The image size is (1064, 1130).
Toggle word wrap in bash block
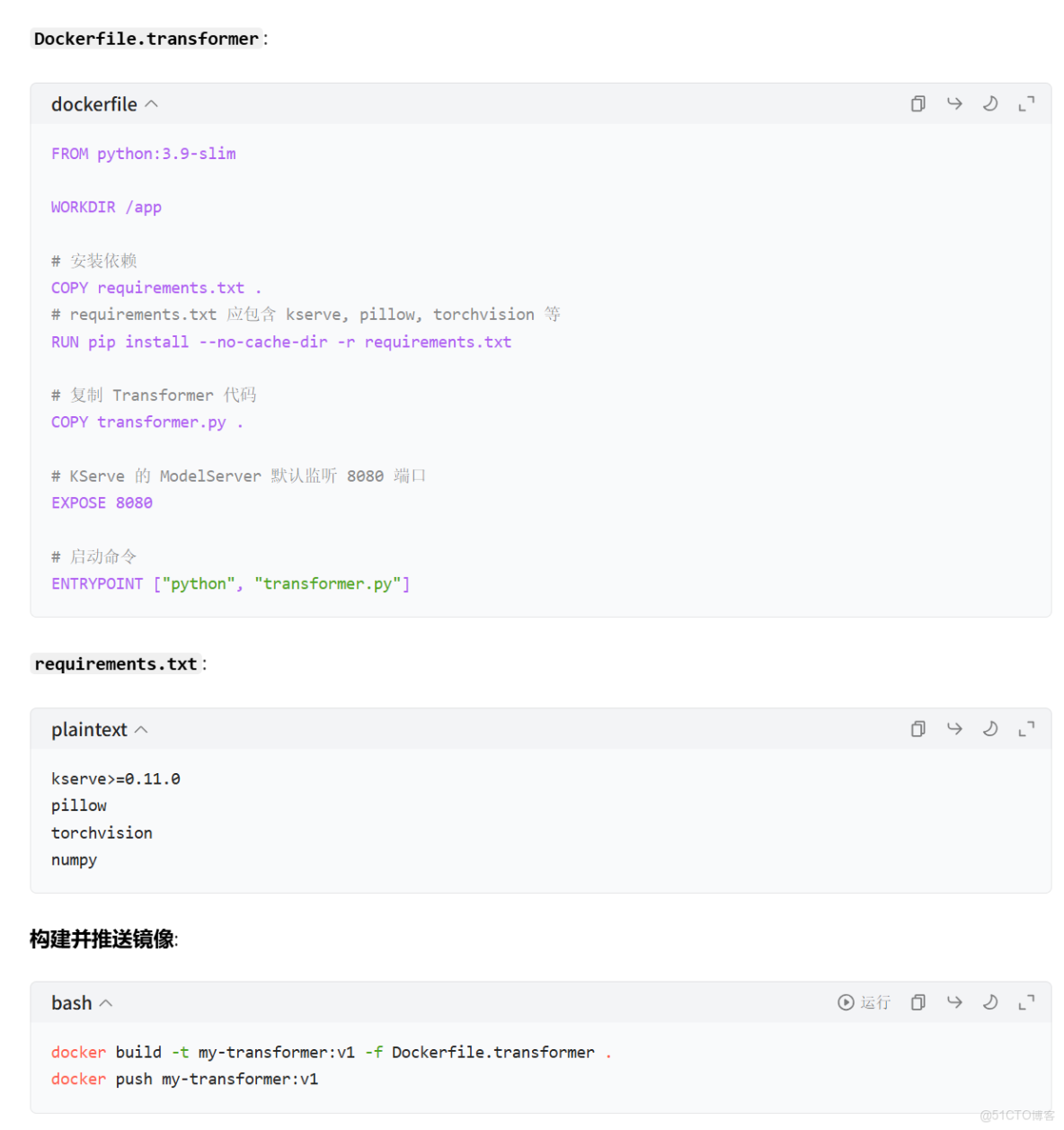pyautogui.click(x=954, y=1002)
